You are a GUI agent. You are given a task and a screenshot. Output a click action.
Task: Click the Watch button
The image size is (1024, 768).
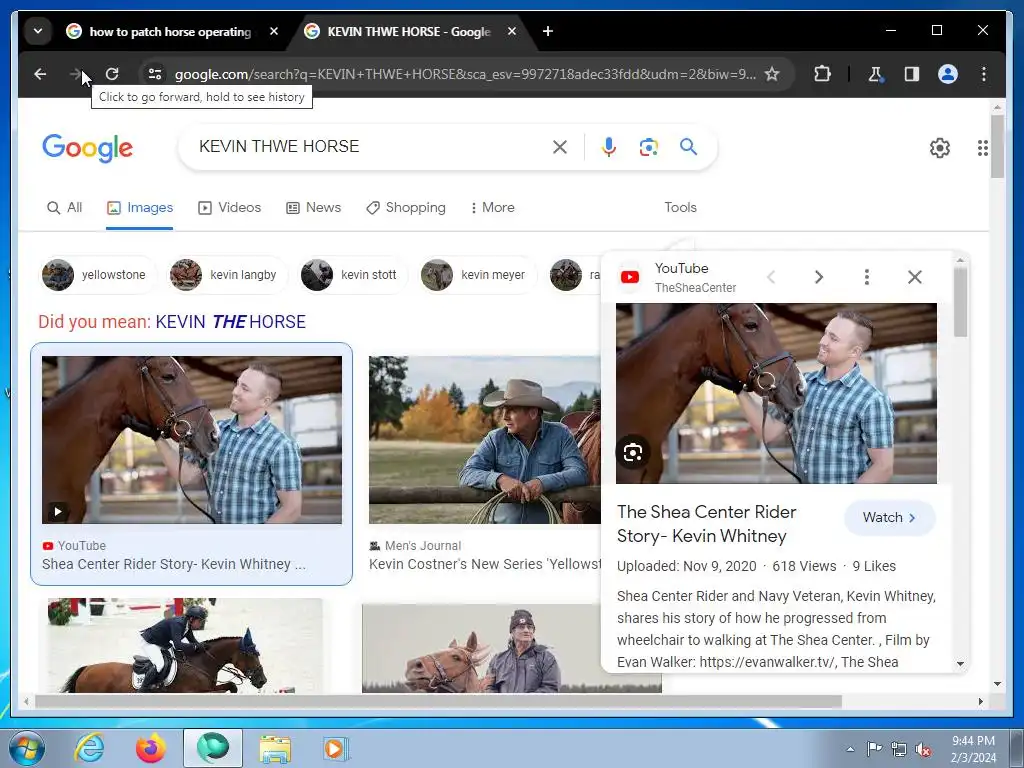coord(889,517)
